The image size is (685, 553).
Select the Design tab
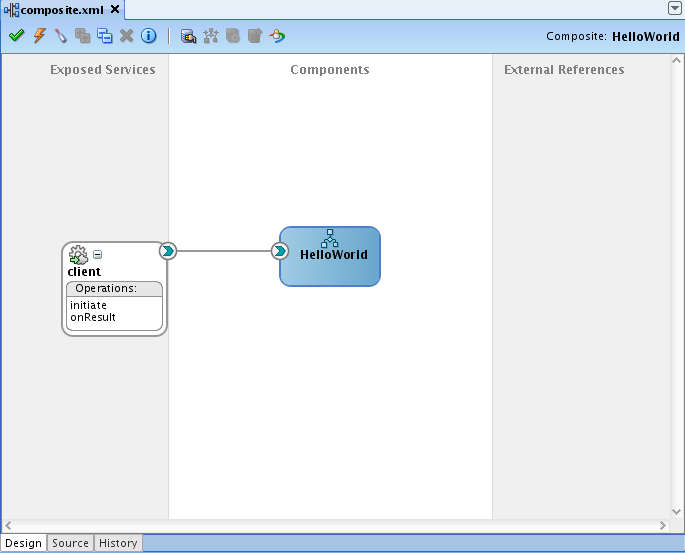(23, 543)
